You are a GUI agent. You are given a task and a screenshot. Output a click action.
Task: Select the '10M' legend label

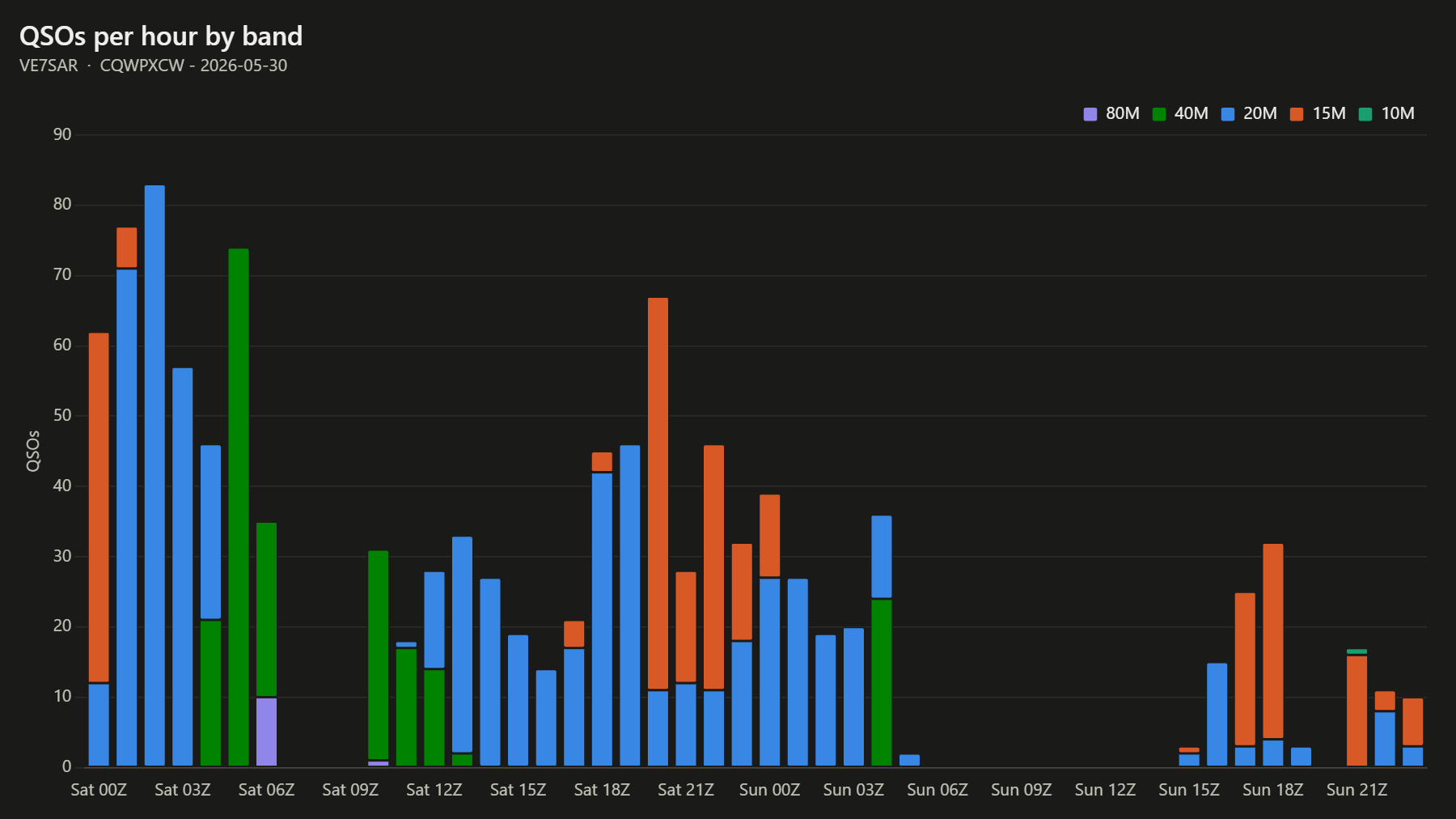(1398, 113)
